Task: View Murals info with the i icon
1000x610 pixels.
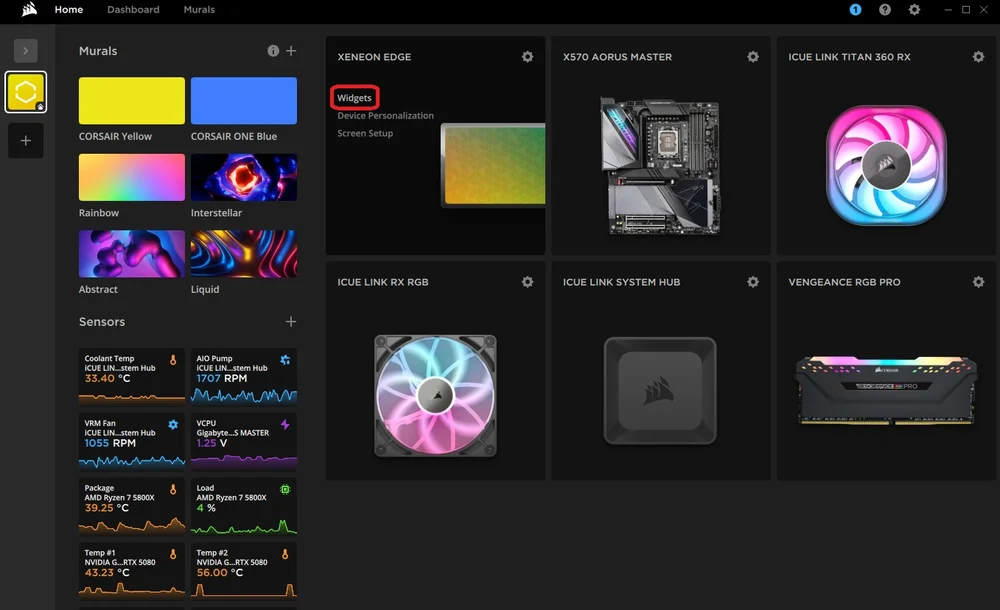Action: [x=273, y=51]
